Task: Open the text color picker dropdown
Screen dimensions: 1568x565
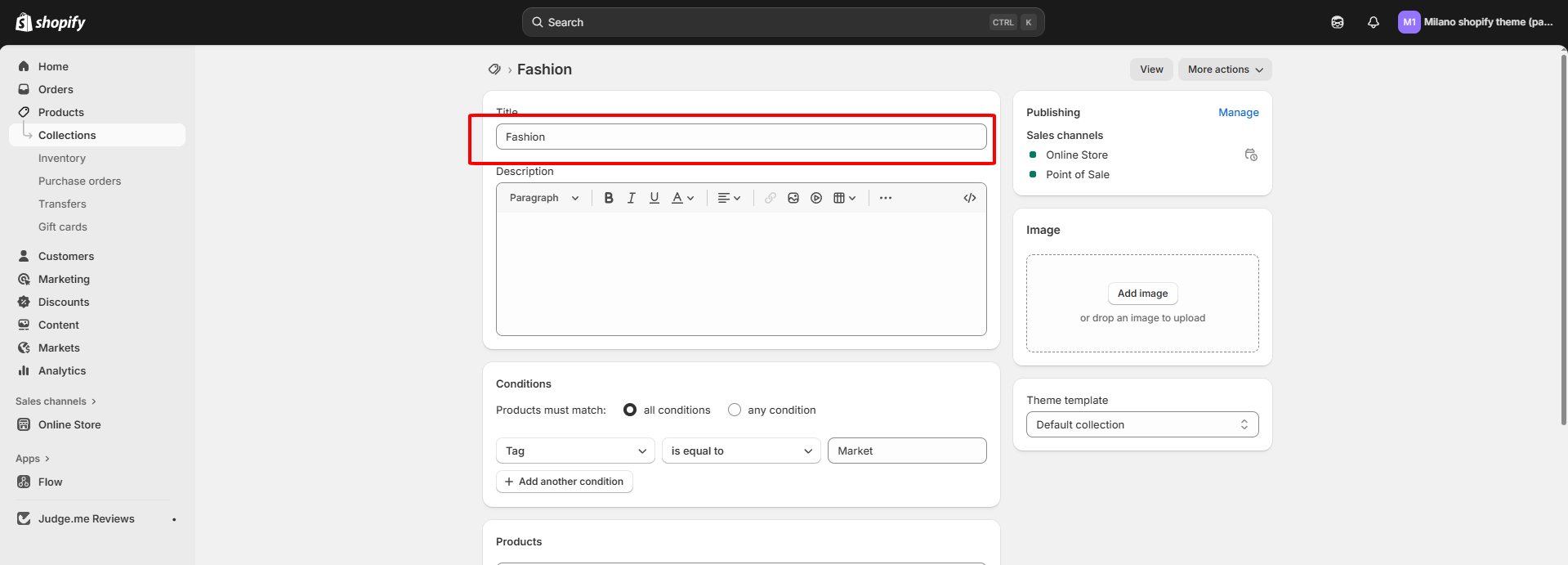Action: click(683, 198)
